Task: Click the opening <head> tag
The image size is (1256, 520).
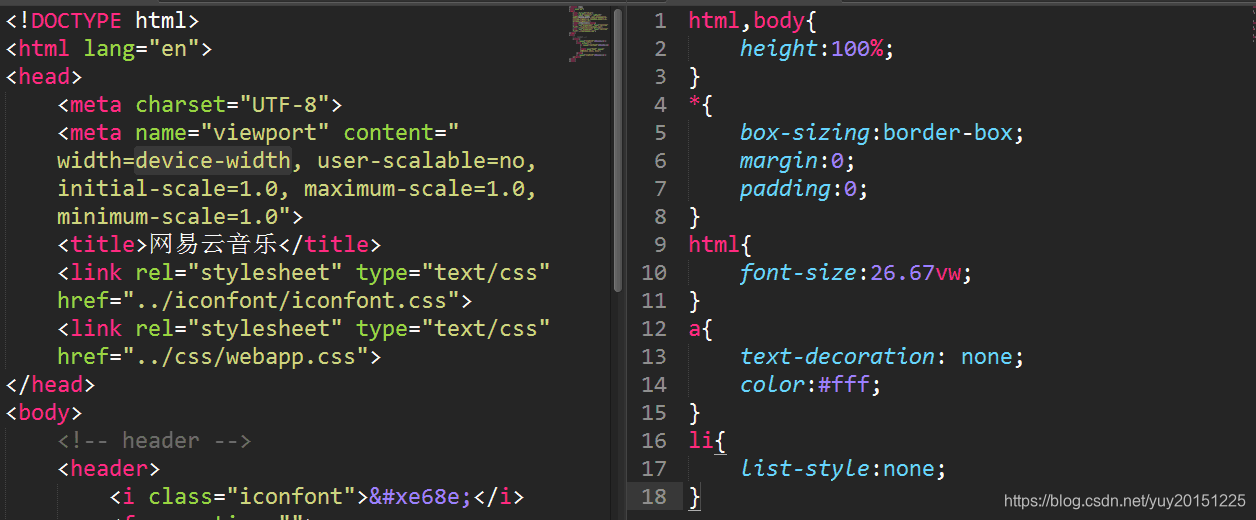Action: pos(44,76)
